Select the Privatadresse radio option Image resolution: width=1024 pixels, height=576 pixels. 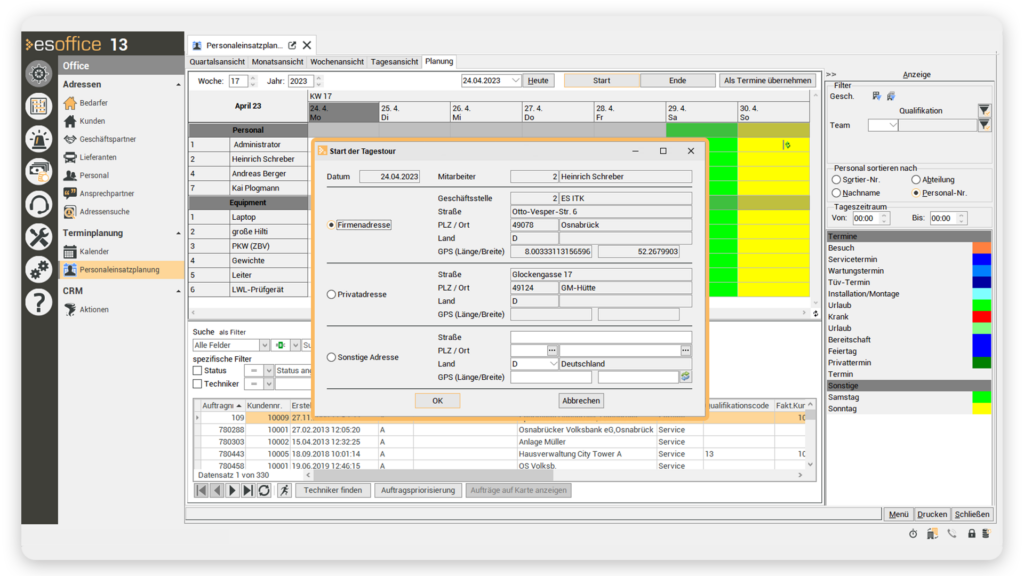point(331,295)
